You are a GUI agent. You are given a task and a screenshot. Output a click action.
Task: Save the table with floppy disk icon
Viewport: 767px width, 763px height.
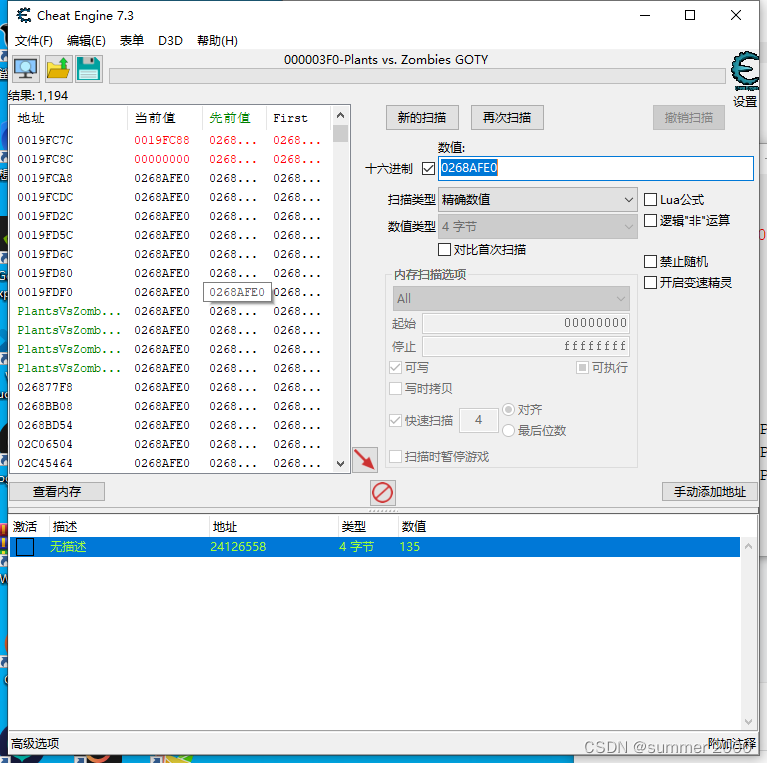[x=89, y=68]
